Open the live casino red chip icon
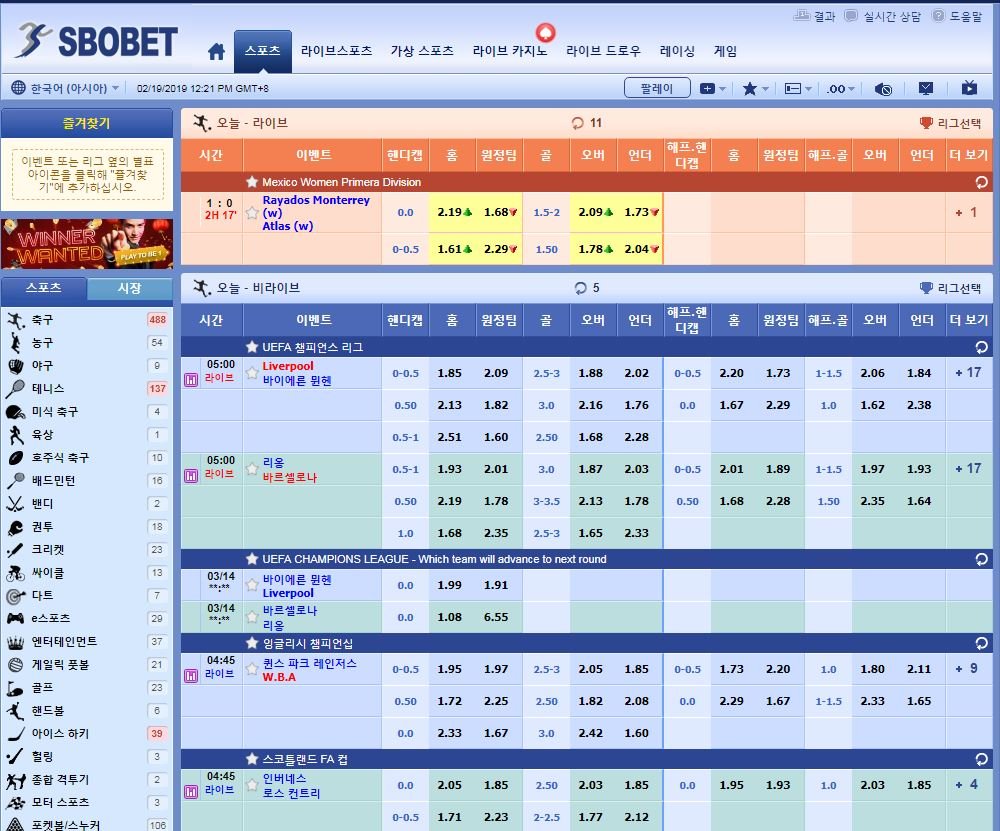The height and width of the screenshot is (831, 1000). coord(545,32)
